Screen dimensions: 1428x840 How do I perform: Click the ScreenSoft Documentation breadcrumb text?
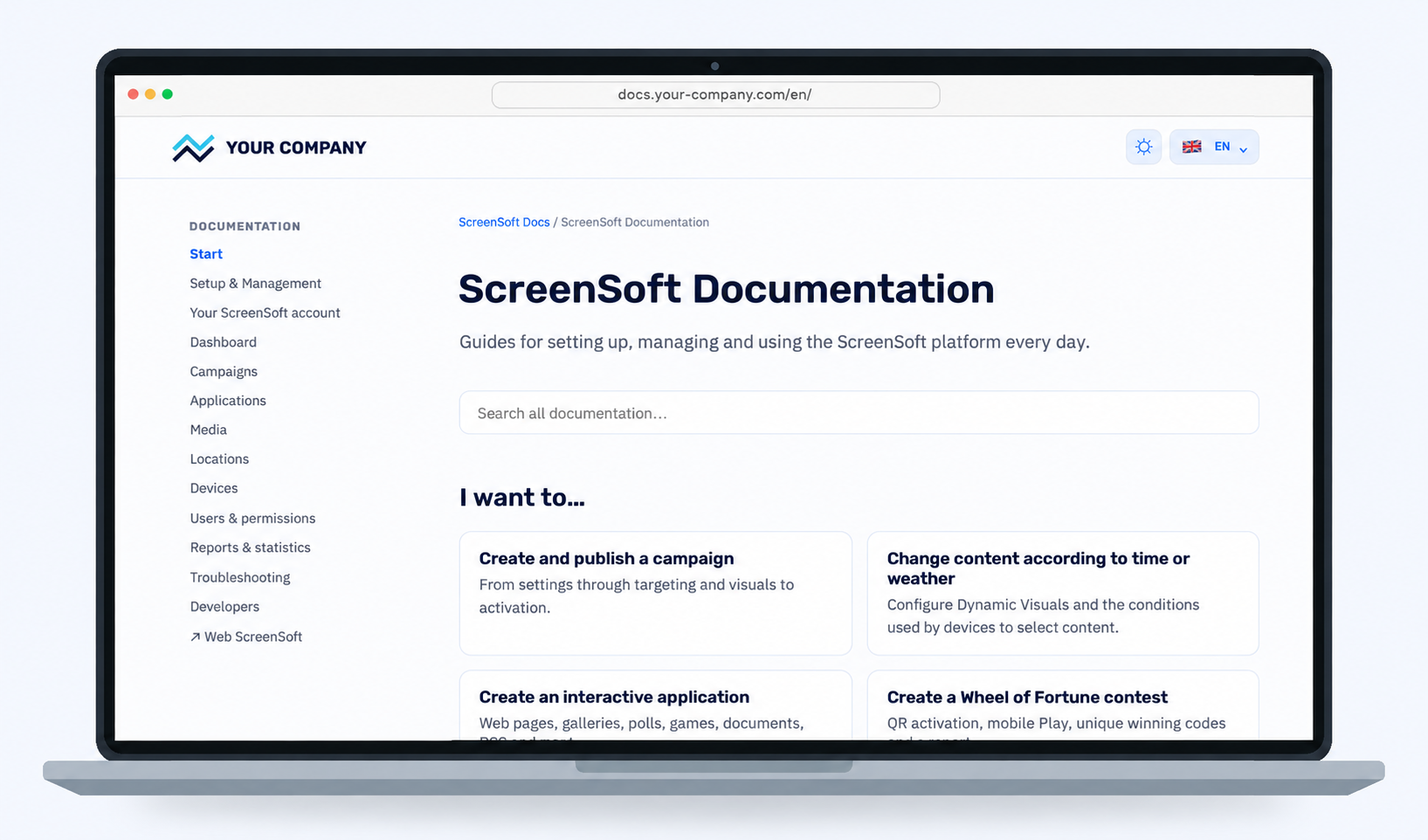(x=635, y=223)
